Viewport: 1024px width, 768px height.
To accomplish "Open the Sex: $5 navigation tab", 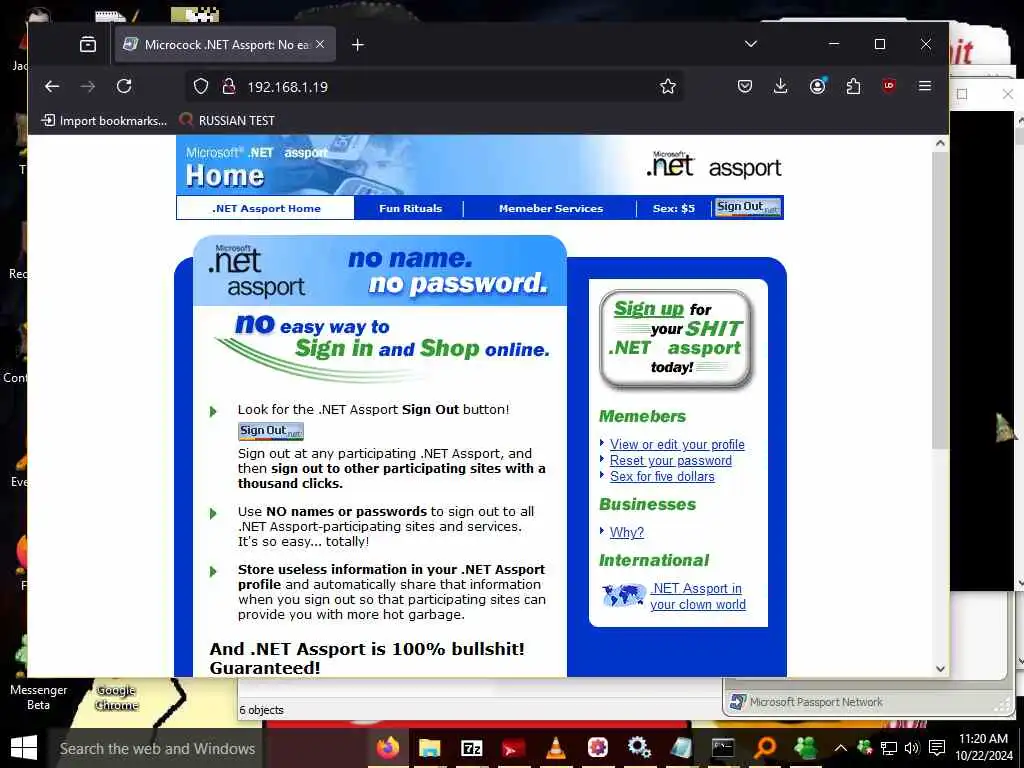I will [x=673, y=208].
